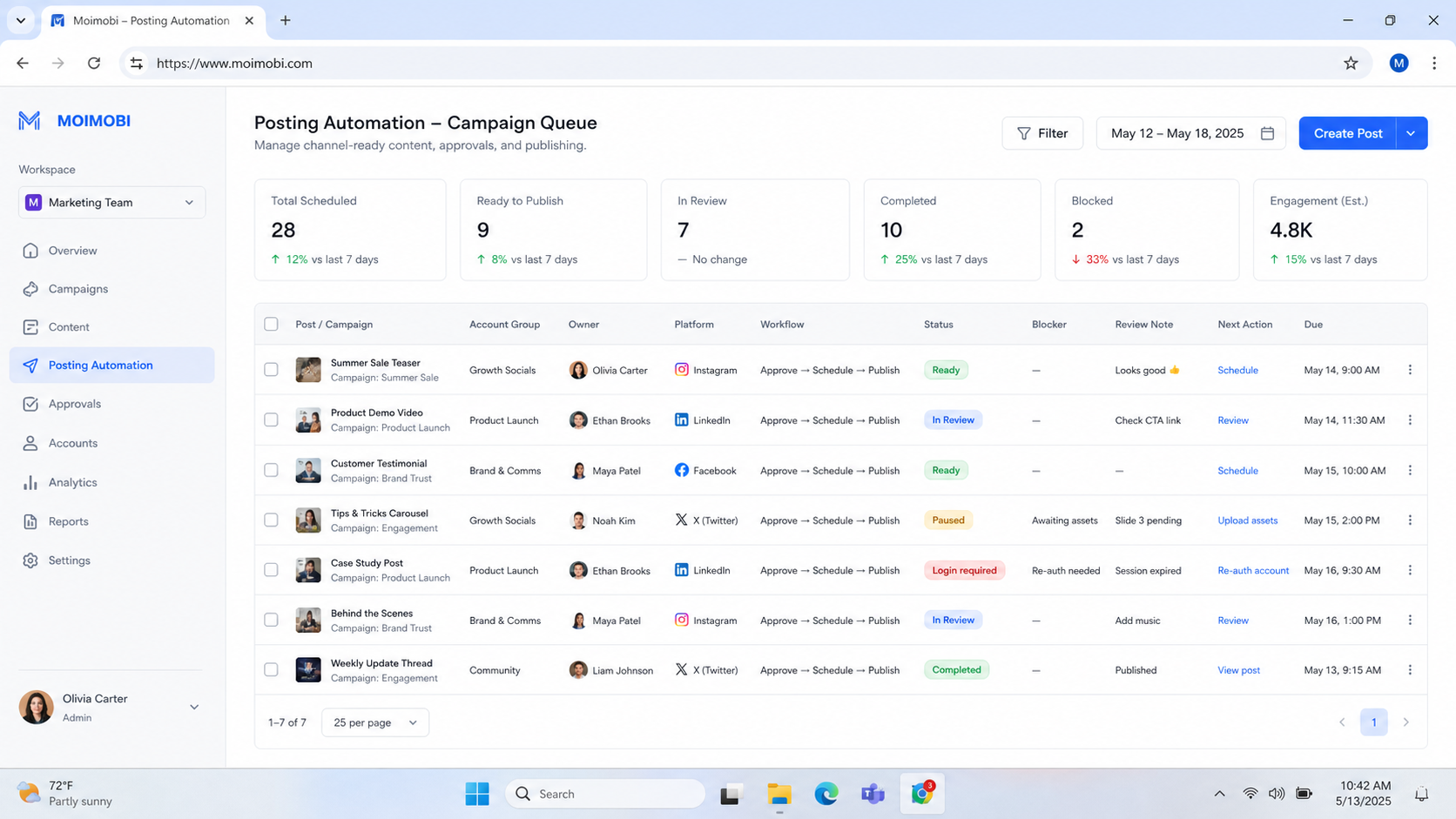Select the header select-all checkbox
1456x819 pixels.
271,324
